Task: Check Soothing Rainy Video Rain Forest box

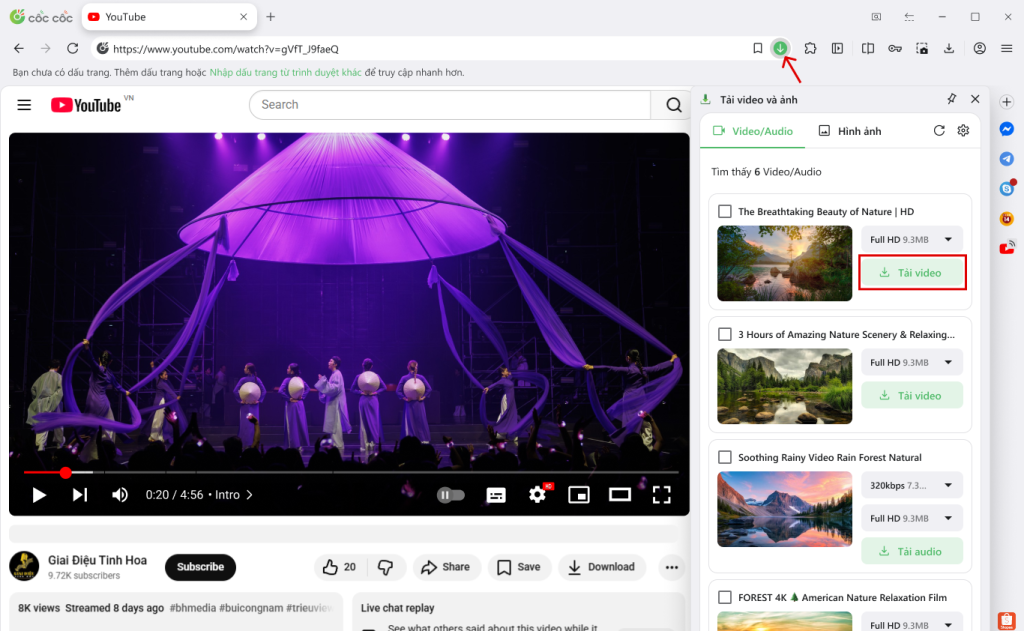Action: [724, 457]
